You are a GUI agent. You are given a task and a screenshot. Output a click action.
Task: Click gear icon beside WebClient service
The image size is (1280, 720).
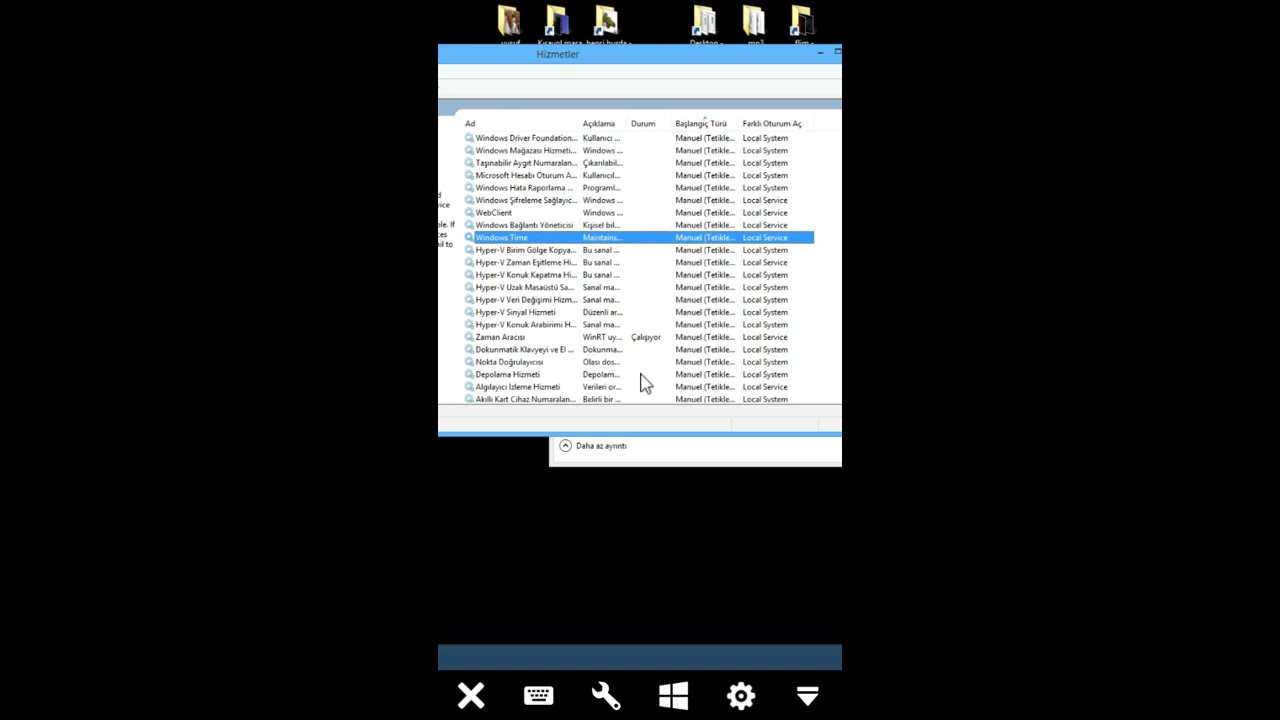click(x=469, y=212)
